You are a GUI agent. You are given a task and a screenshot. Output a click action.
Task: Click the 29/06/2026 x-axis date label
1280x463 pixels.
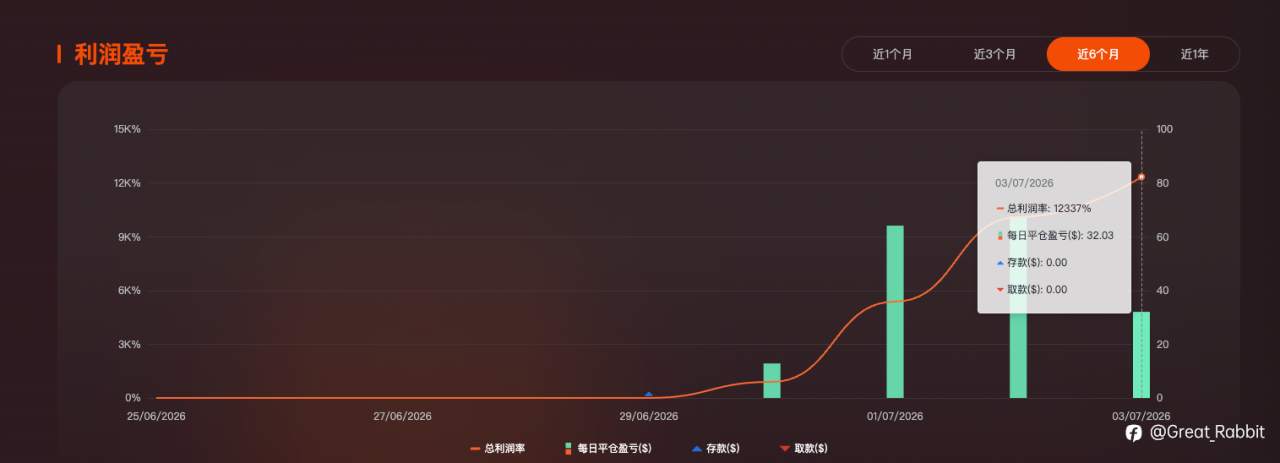point(649,416)
